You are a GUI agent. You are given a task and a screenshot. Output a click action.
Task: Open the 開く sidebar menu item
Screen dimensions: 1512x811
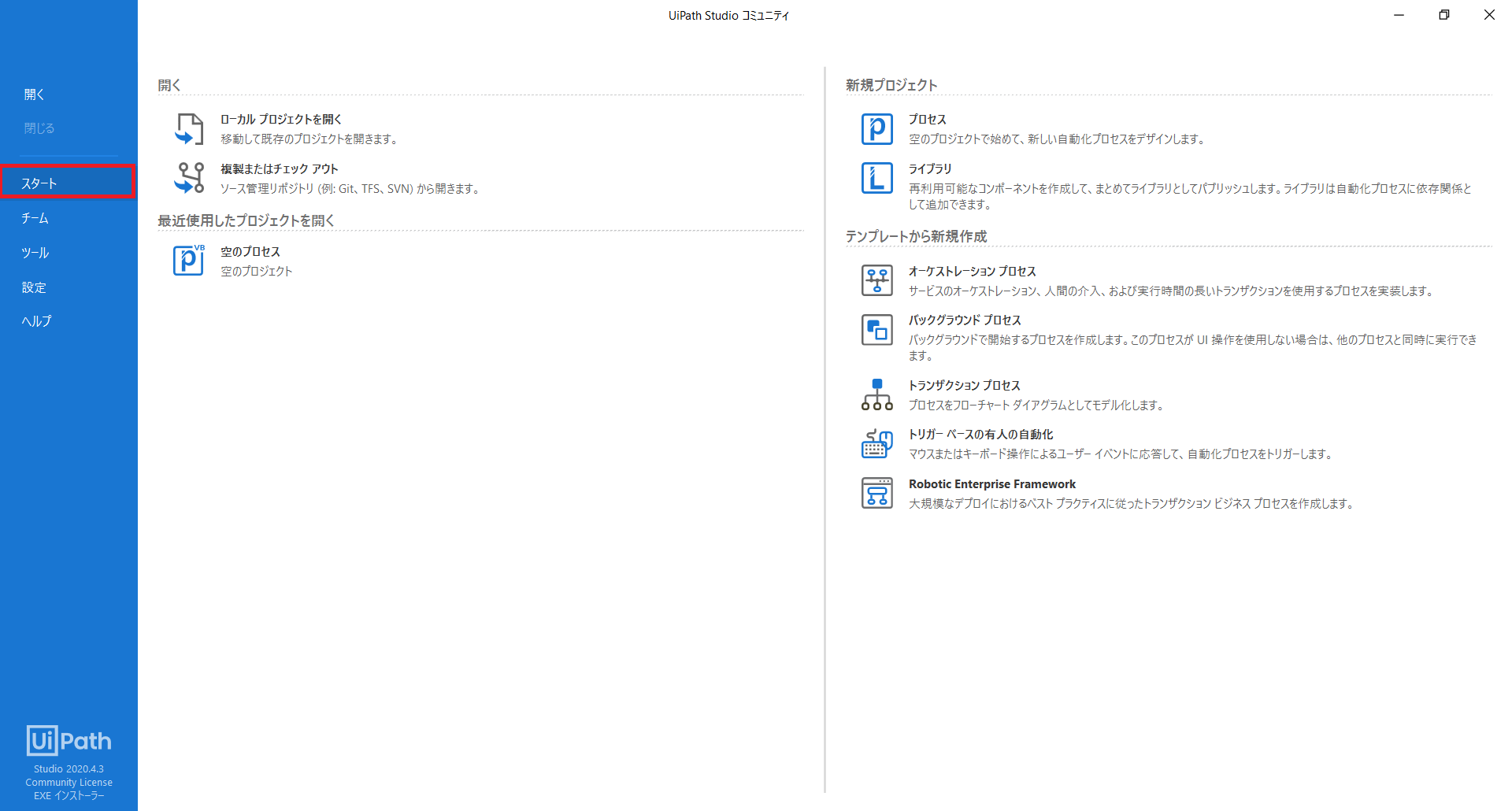tap(35, 94)
